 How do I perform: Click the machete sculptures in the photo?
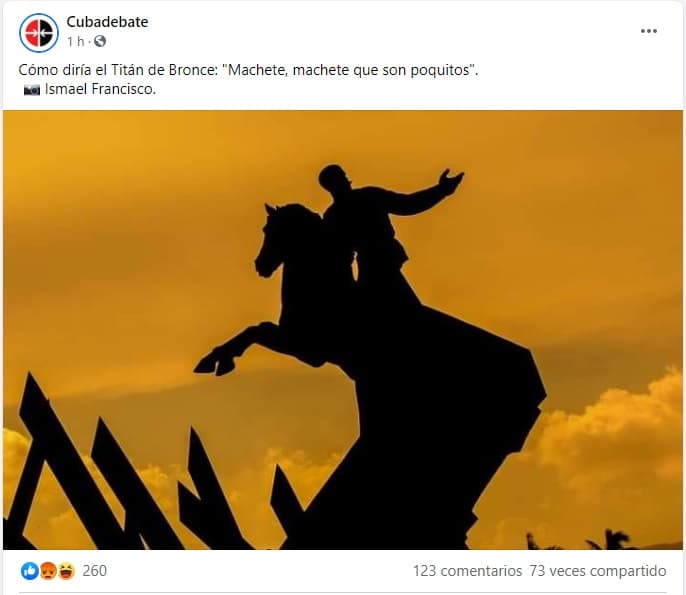144,472
